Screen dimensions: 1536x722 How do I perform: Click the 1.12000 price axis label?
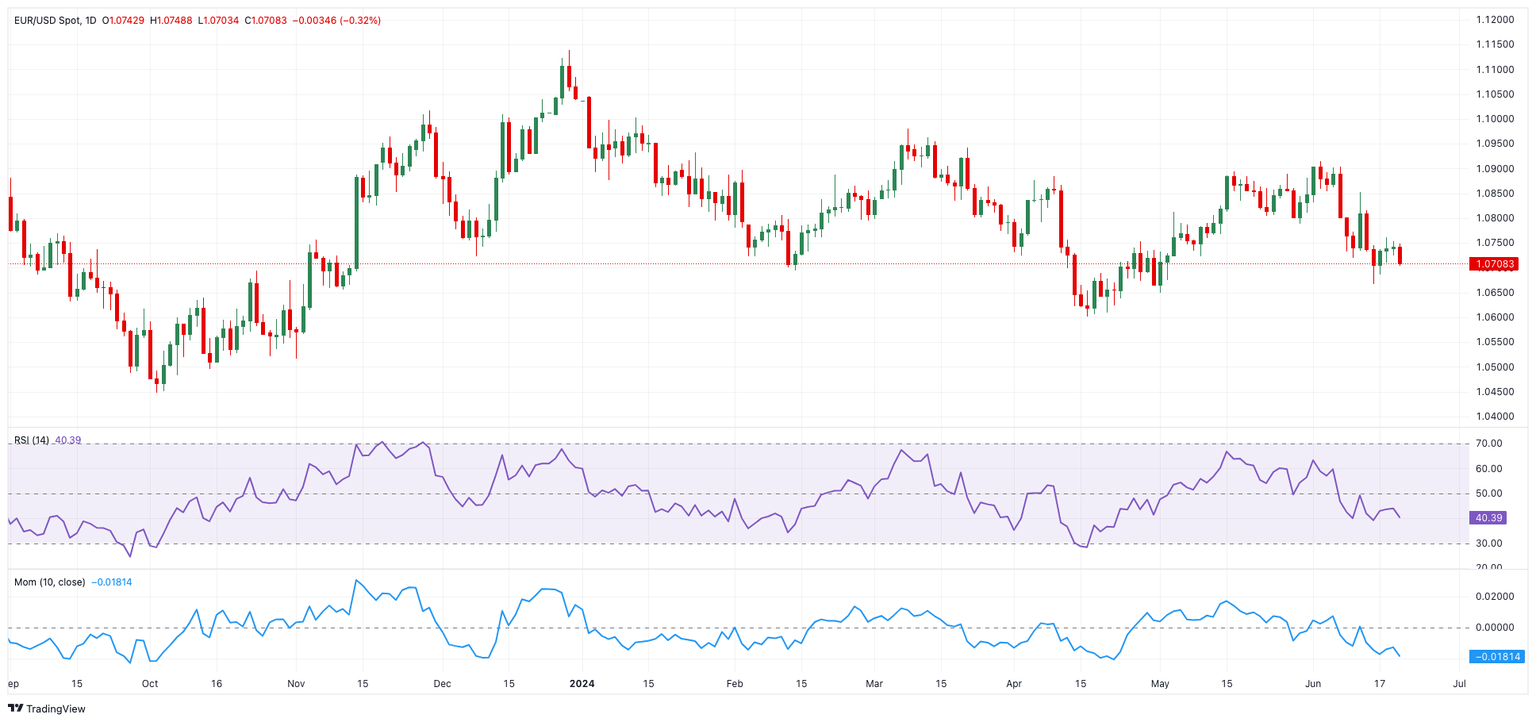click(x=1494, y=20)
